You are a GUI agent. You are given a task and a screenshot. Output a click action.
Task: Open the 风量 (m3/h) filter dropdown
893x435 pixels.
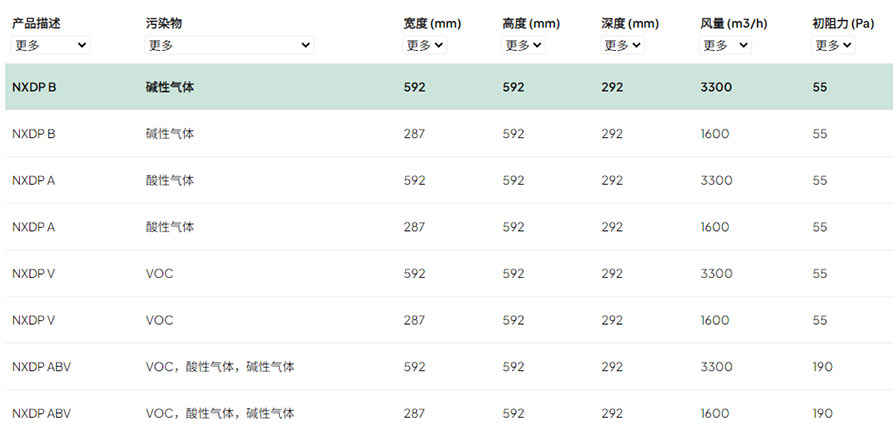725,45
